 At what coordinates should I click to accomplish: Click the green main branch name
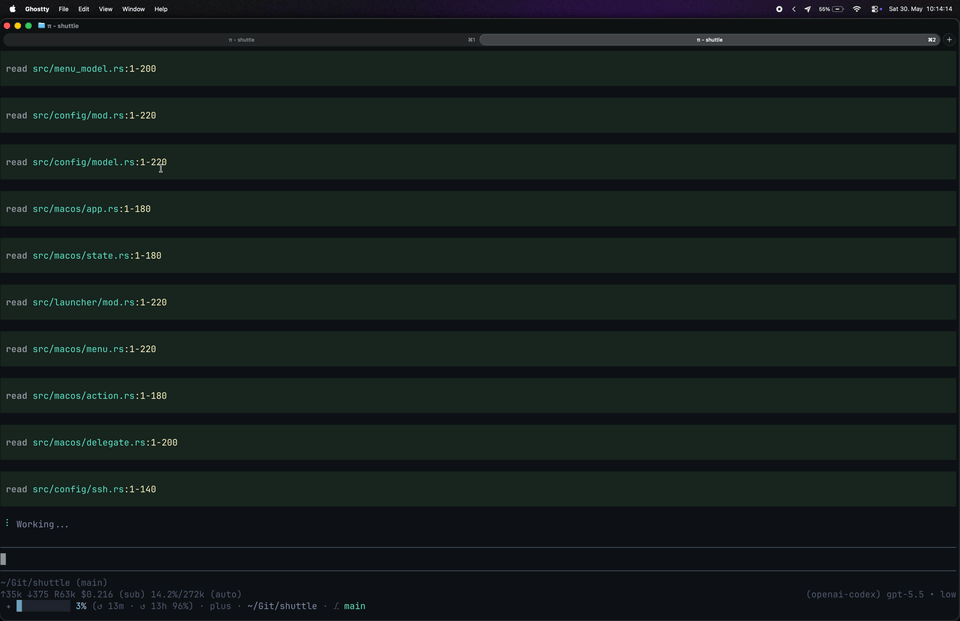[354, 606]
